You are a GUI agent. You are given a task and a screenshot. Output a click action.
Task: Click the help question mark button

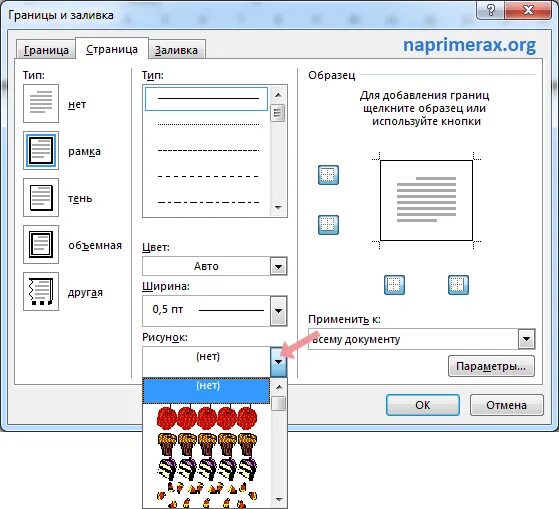[491, 10]
